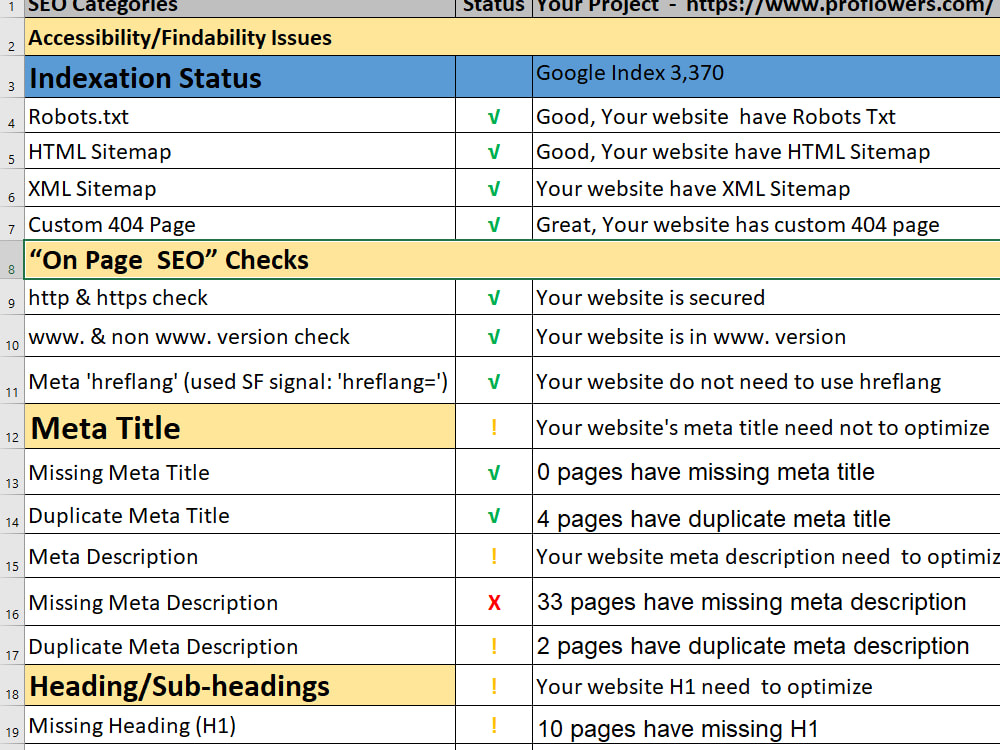The height and width of the screenshot is (750, 1000).
Task: Select row header 12
Action: pyautogui.click(x=11, y=426)
